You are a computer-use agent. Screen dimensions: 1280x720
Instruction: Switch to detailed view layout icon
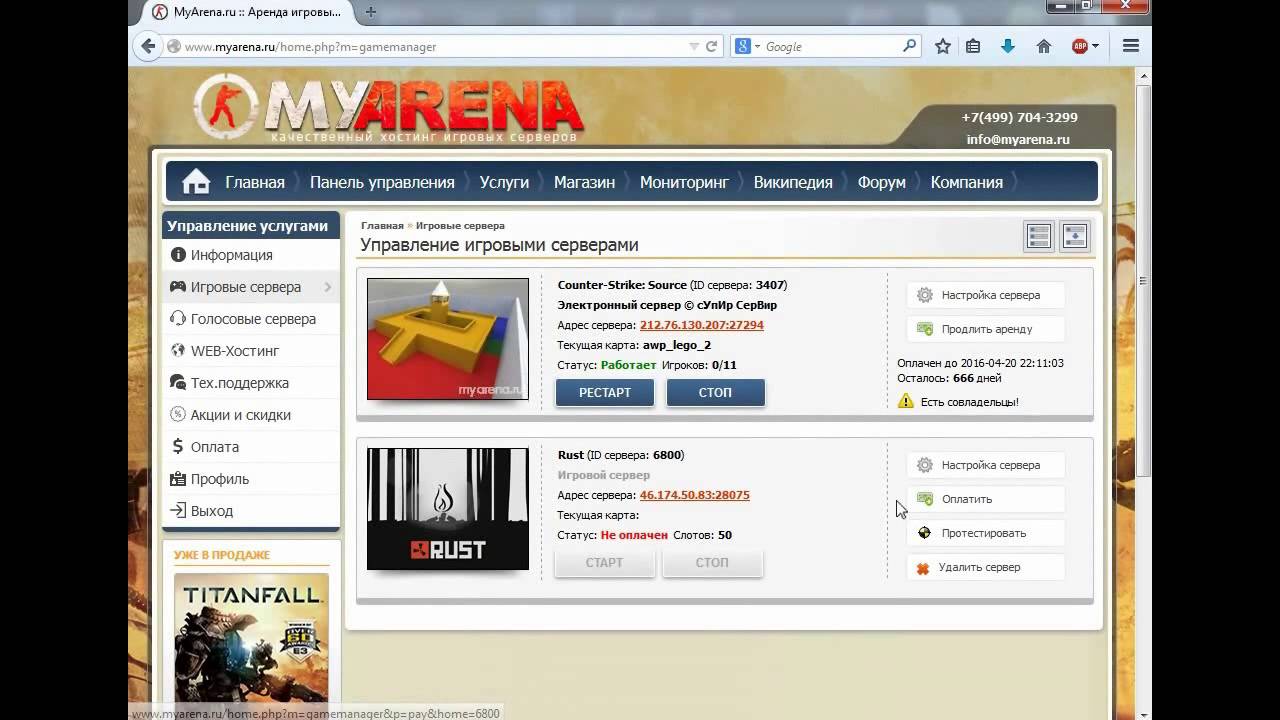pos(1074,236)
